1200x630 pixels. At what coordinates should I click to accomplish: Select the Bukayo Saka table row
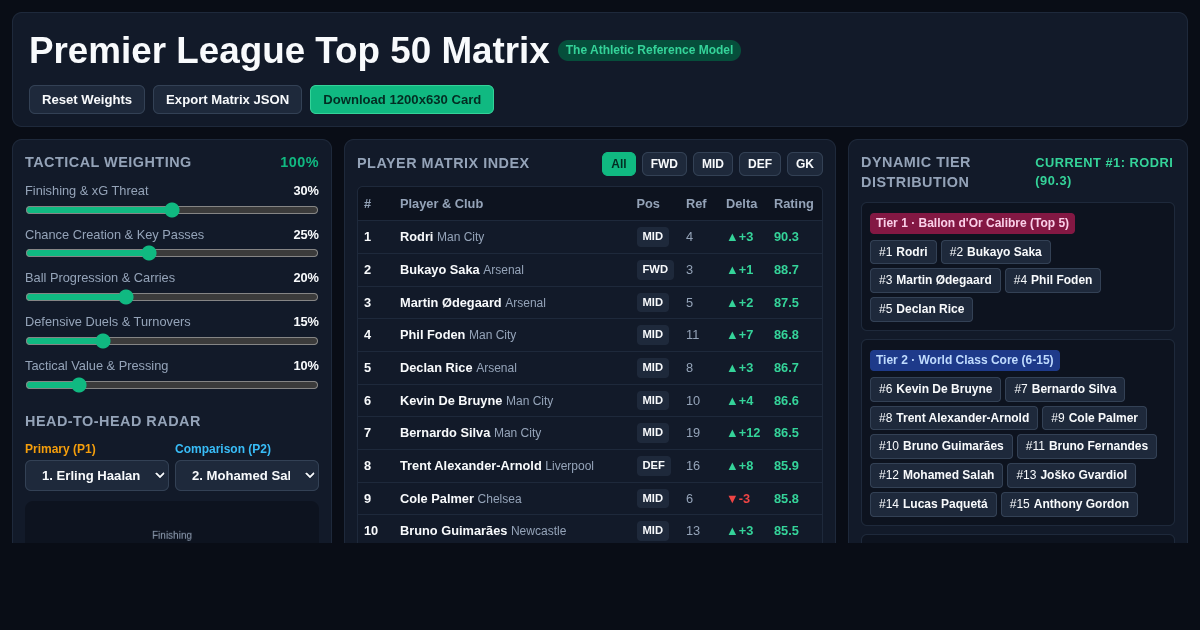590,270
